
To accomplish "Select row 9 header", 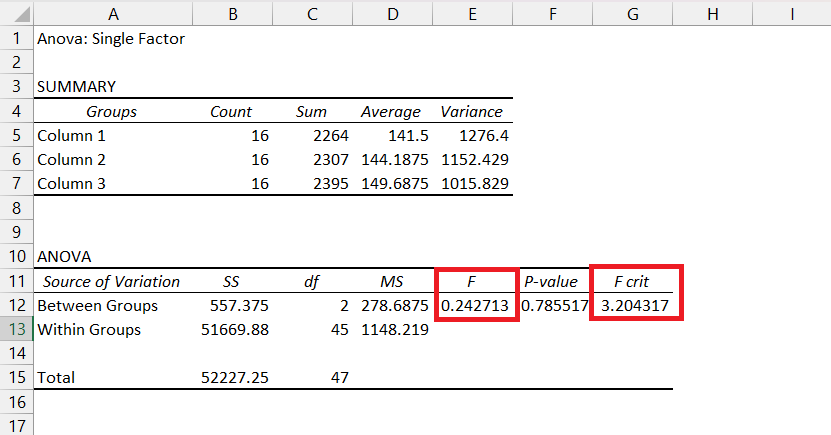I will 16,232.
